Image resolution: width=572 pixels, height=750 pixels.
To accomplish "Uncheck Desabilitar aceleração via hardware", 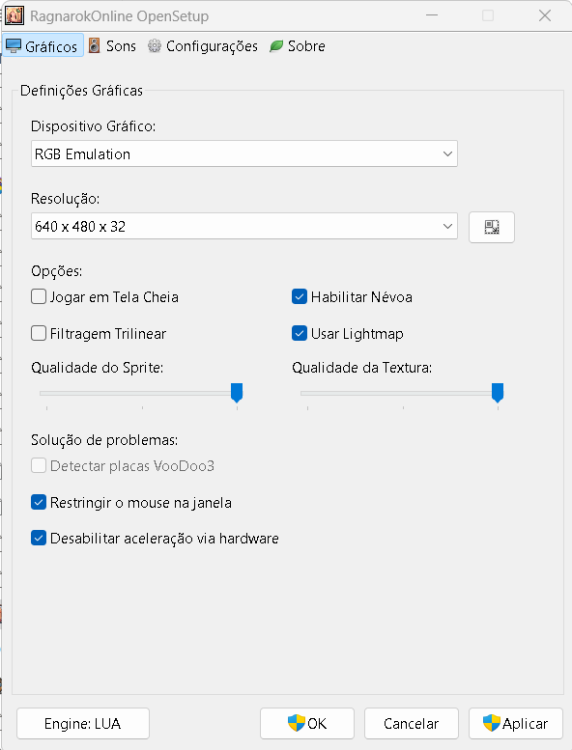I will pyautogui.click(x=39, y=538).
